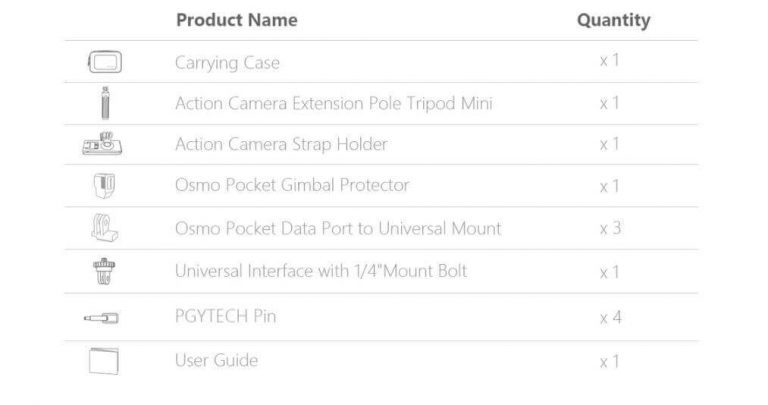The width and height of the screenshot is (768, 405).
Task: Click the Carrying Case icon
Action: click(x=105, y=62)
